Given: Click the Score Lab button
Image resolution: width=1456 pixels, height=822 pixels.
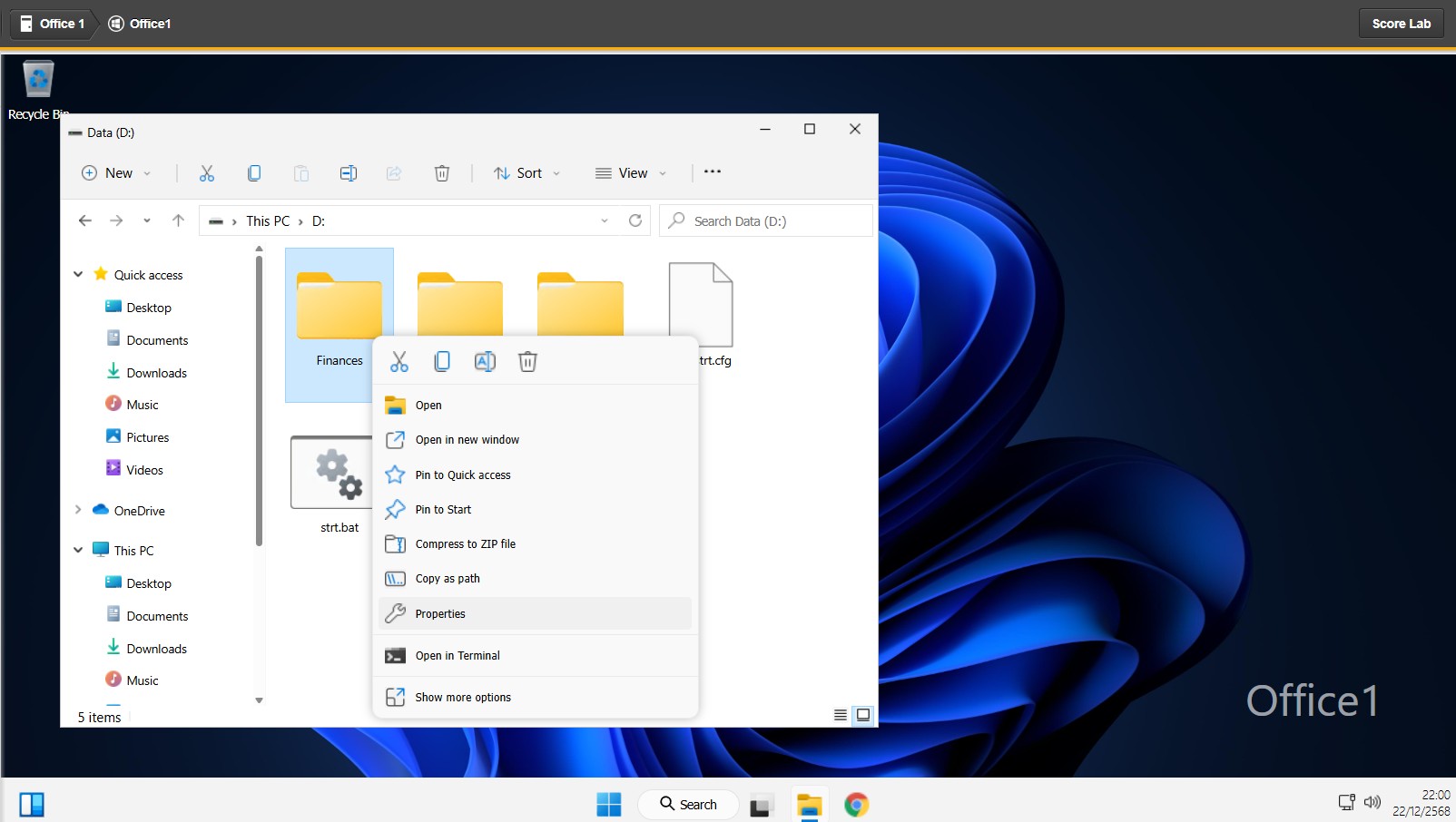Looking at the screenshot, I should [1401, 24].
